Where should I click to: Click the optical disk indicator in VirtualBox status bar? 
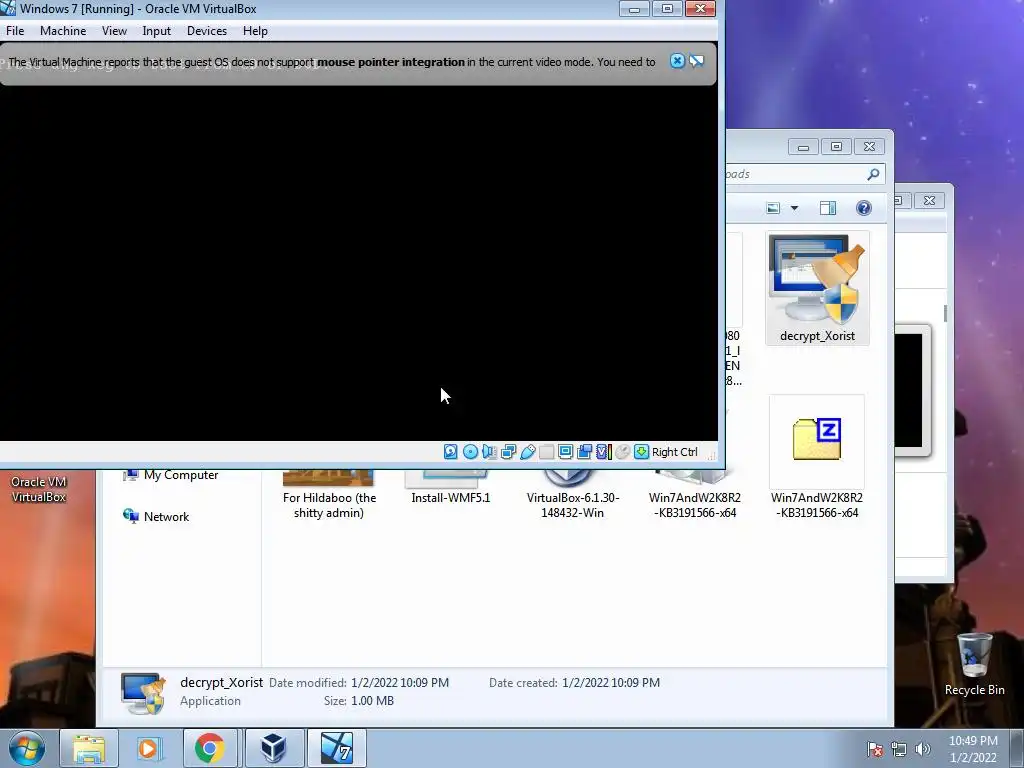pos(470,452)
